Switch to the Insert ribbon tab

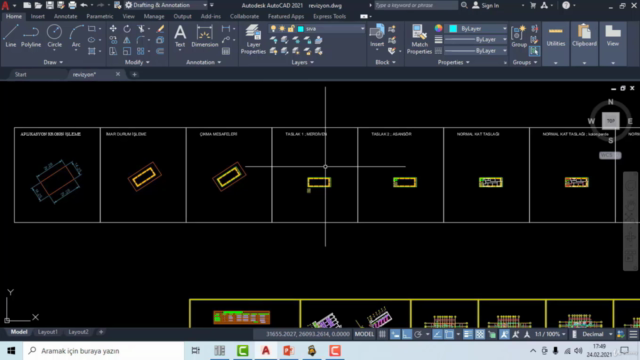[x=38, y=16]
